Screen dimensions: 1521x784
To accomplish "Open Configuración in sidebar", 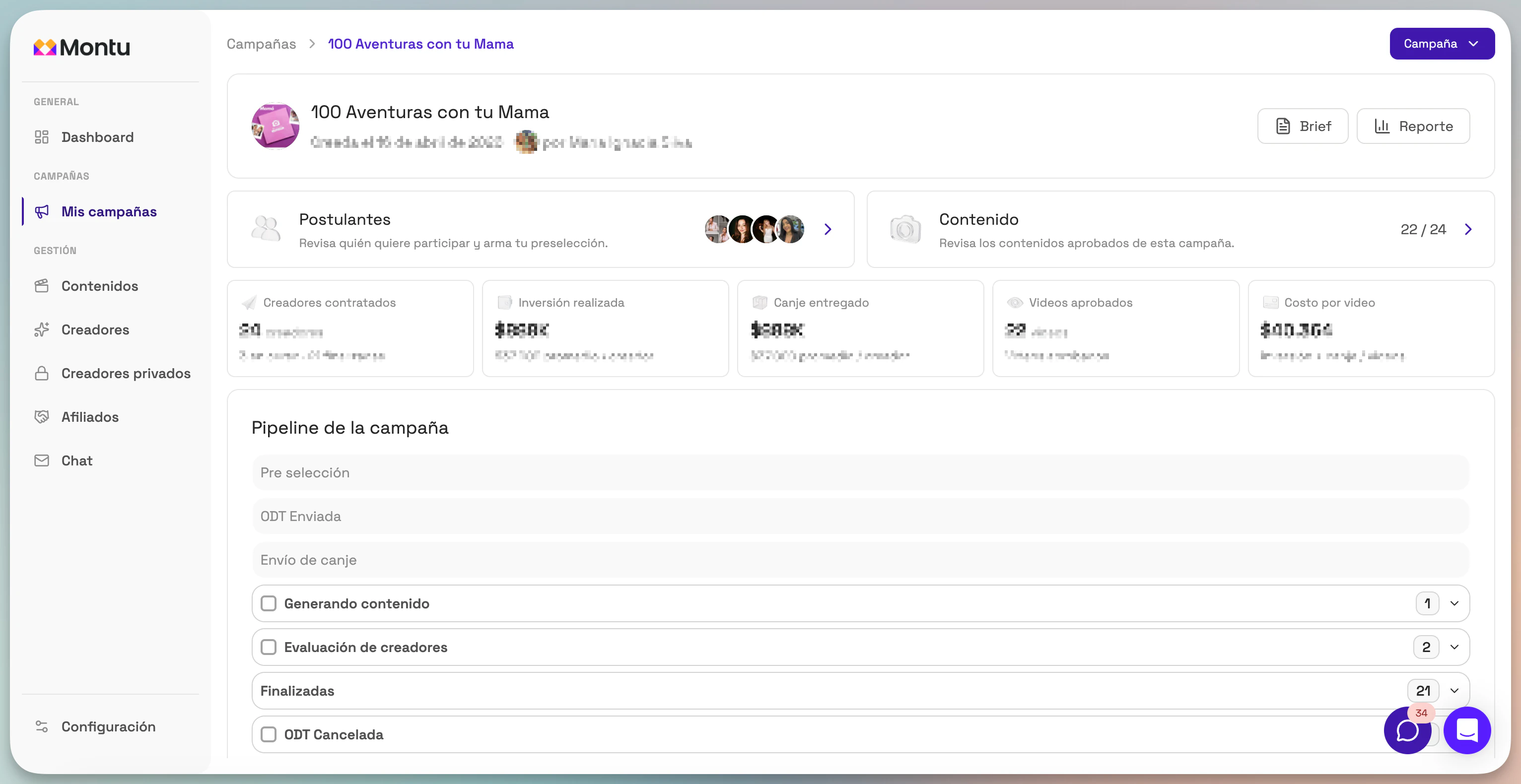I will click(109, 726).
